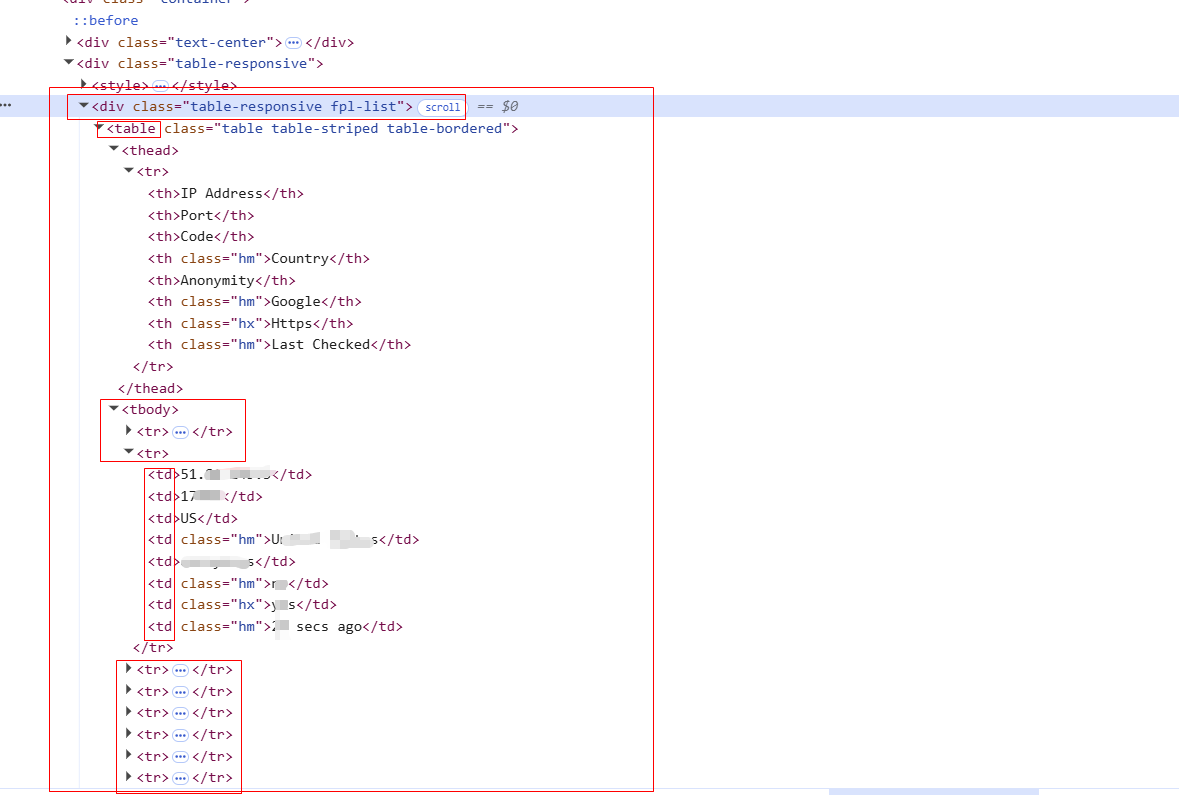The image size is (1179, 795).
Task: Collapse the table table-striped node
Action: 99,128
